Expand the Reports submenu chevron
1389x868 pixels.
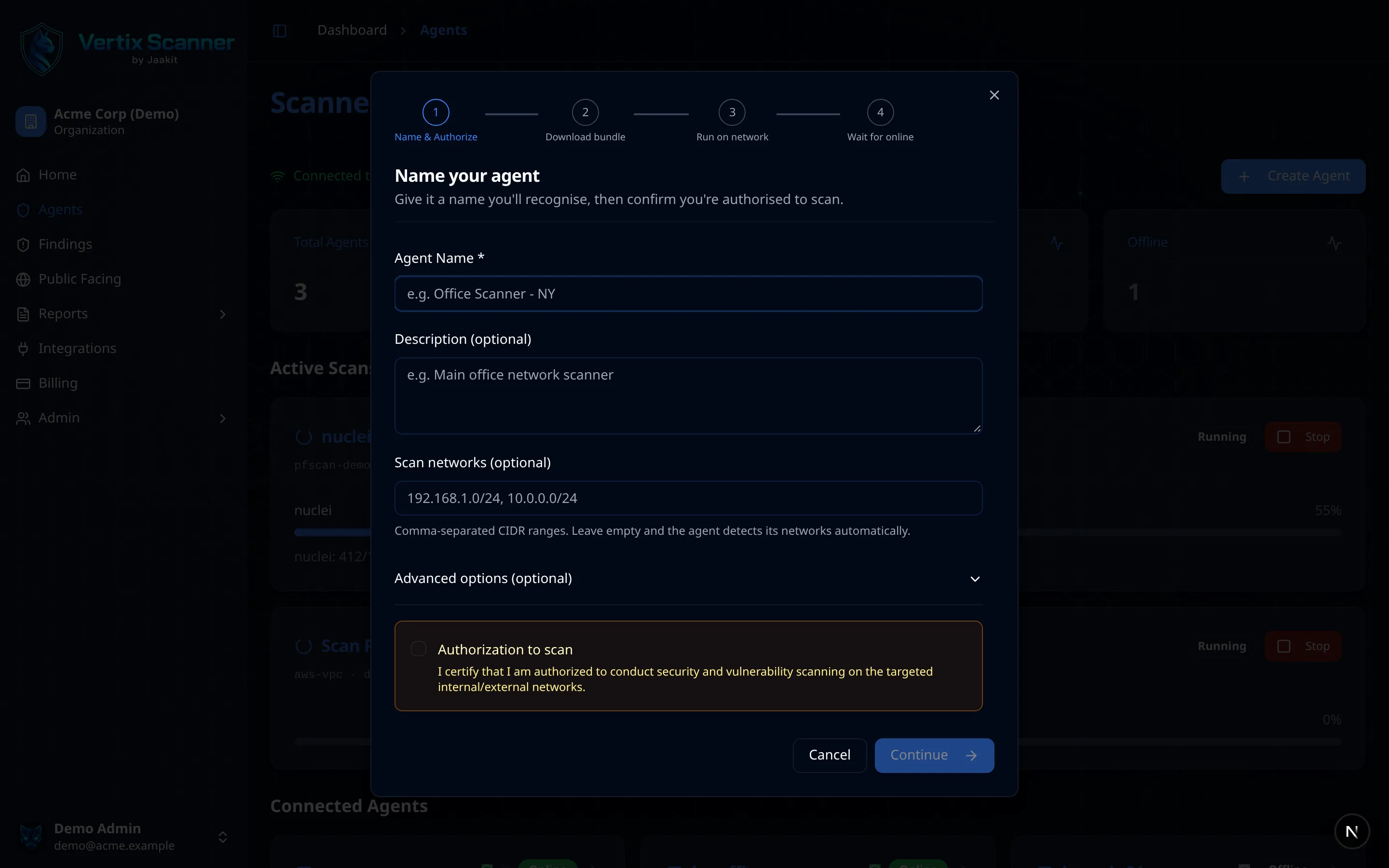223,314
